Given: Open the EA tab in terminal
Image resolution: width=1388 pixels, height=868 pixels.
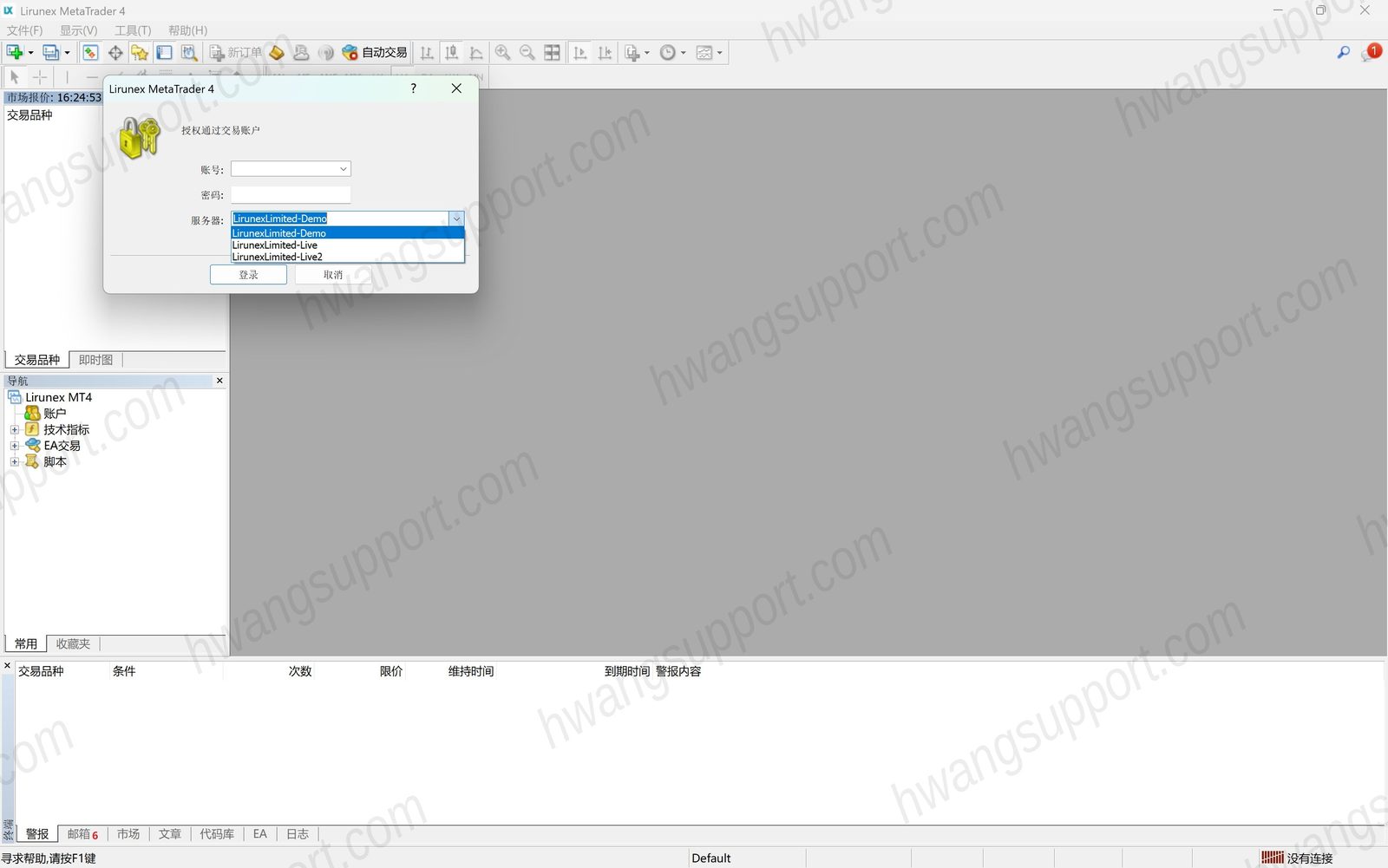Looking at the screenshot, I should tap(260, 834).
